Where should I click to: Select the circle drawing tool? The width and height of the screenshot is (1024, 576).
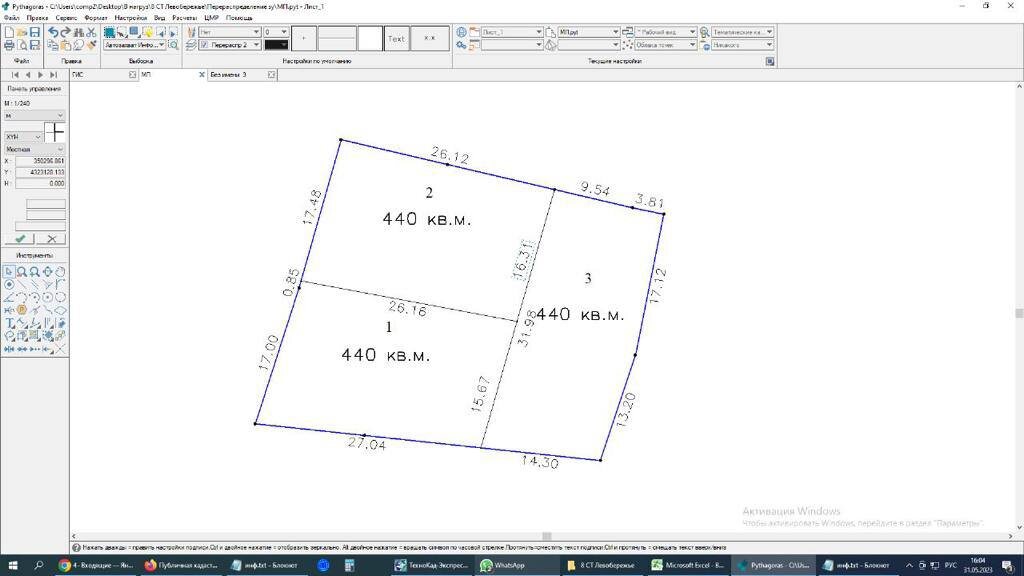click(48, 297)
